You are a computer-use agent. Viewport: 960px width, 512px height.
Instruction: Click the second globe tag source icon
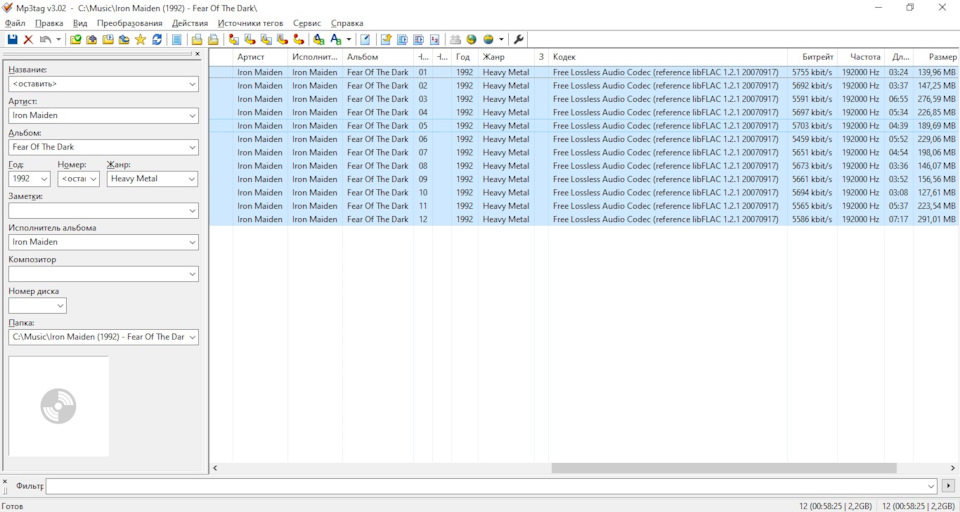488,39
